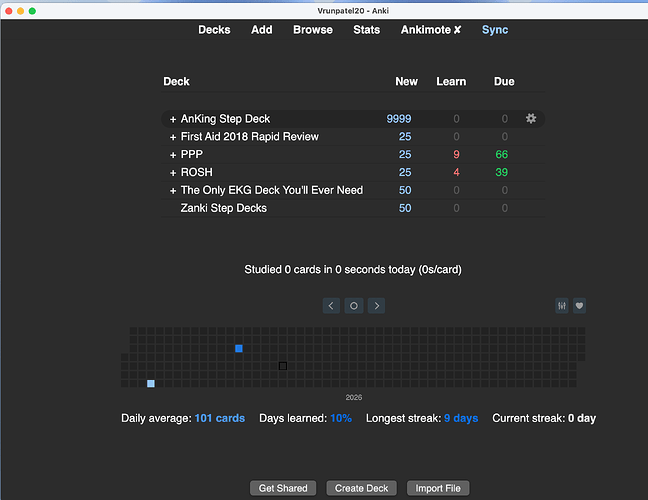Viewport: 648px width, 500px height.
Task: Click EKG deck new count 50
Action: tap(405, 190)
